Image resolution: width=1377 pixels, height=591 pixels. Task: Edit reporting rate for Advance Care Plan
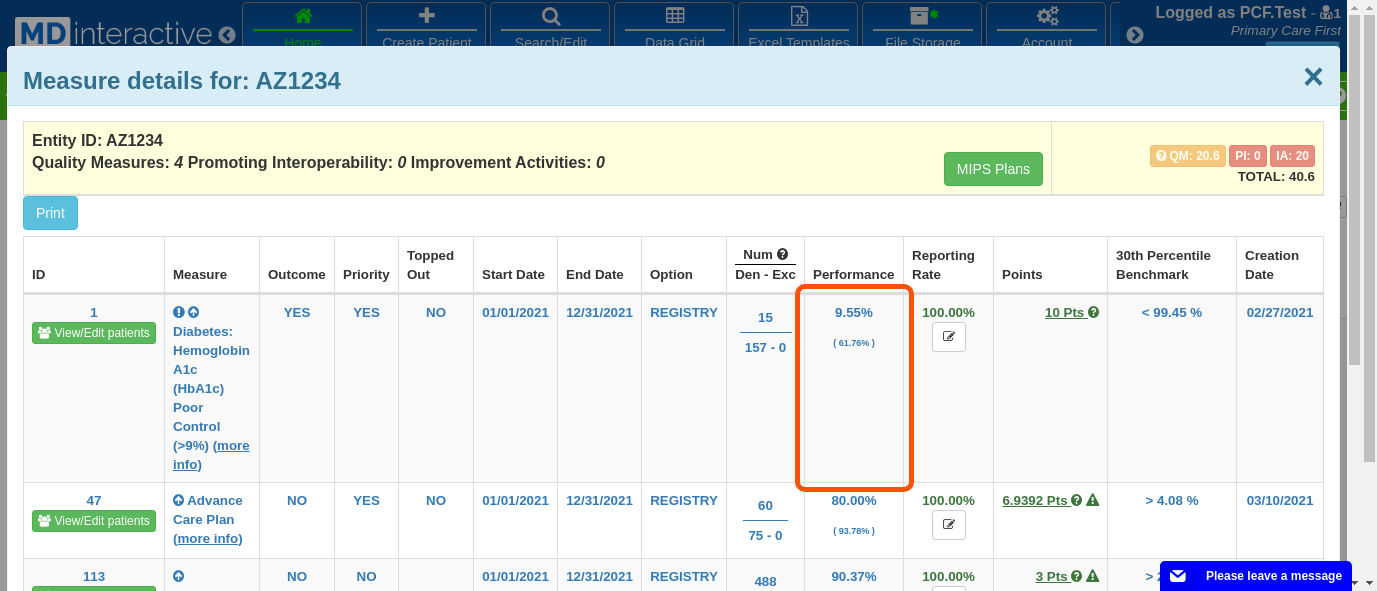click(x=948, y=525)
